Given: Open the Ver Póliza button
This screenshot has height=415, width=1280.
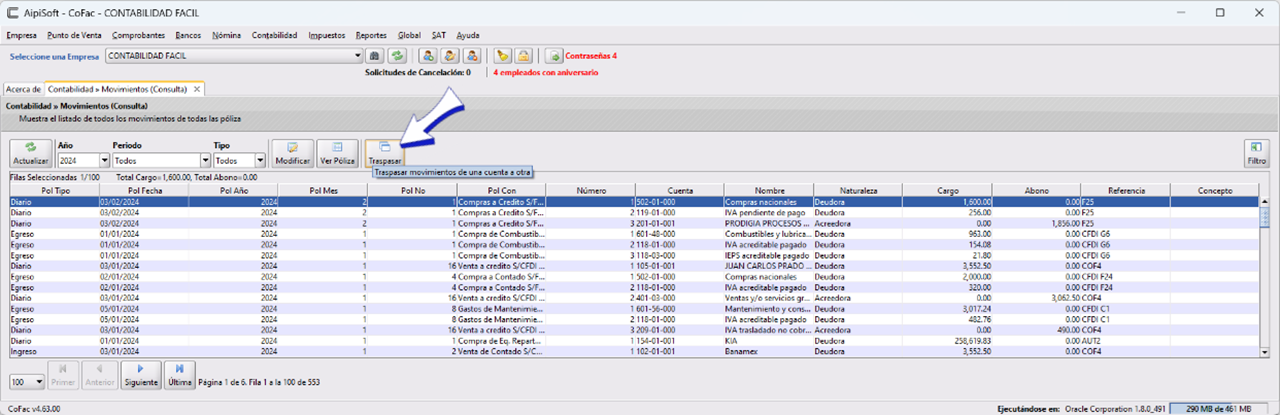Looking at the screenshot, I should click(337, 153).
